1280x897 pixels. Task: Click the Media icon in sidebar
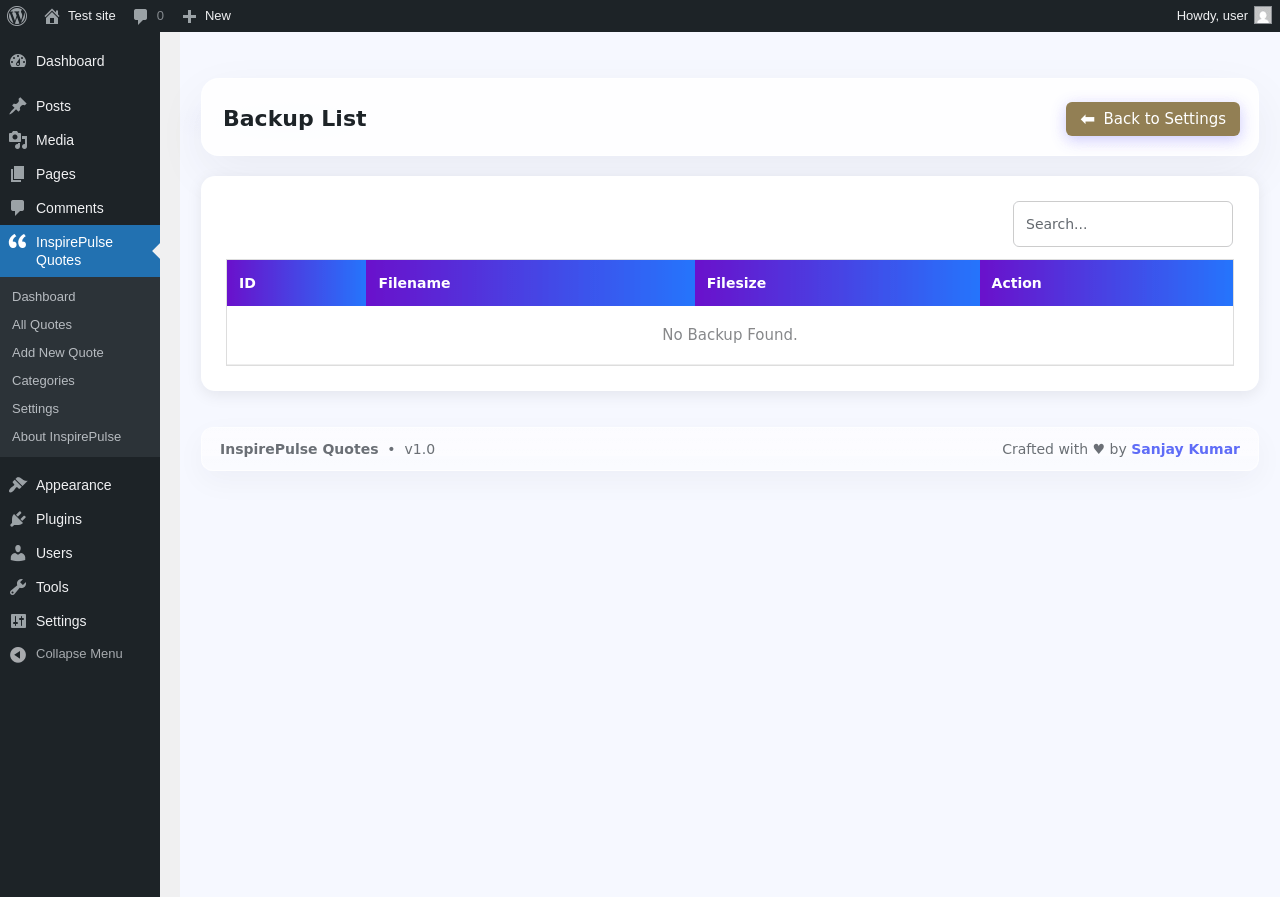click(18, 140)
